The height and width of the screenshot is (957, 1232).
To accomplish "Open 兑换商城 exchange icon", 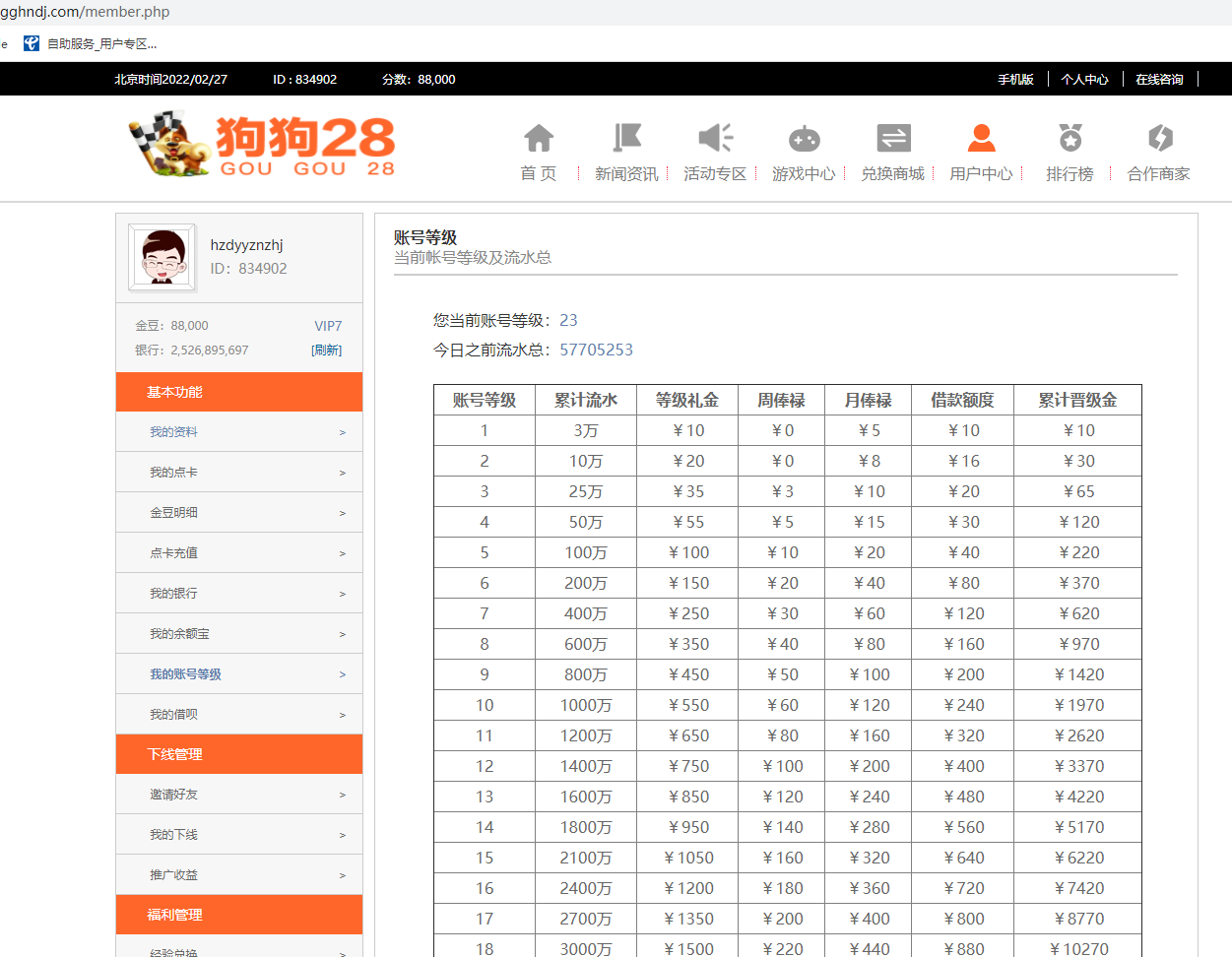I will point(893,138).
